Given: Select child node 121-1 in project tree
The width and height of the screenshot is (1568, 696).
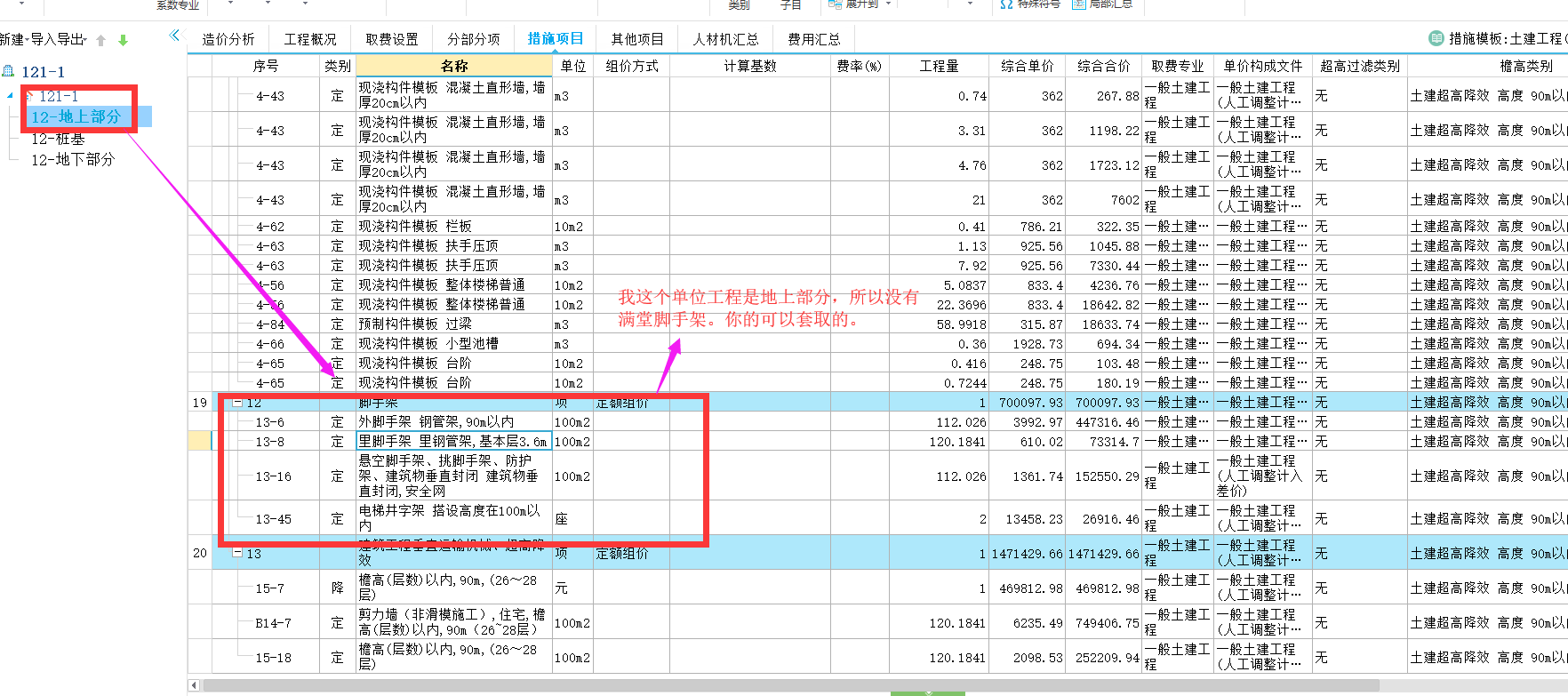Looking at the screenshot, I should 59,96.
